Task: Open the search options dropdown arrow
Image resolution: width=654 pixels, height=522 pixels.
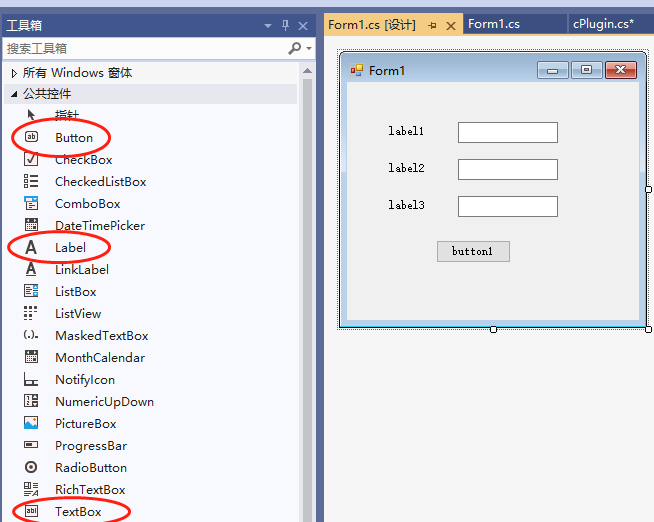Action: point(309,48)
